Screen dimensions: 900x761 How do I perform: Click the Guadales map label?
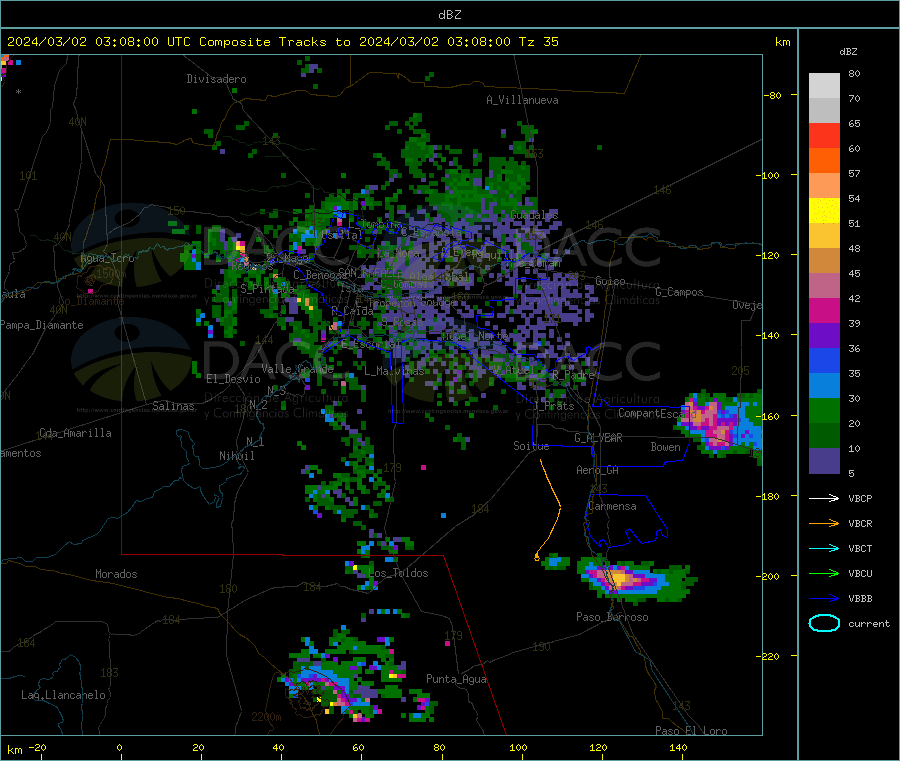tap(534, 215)
